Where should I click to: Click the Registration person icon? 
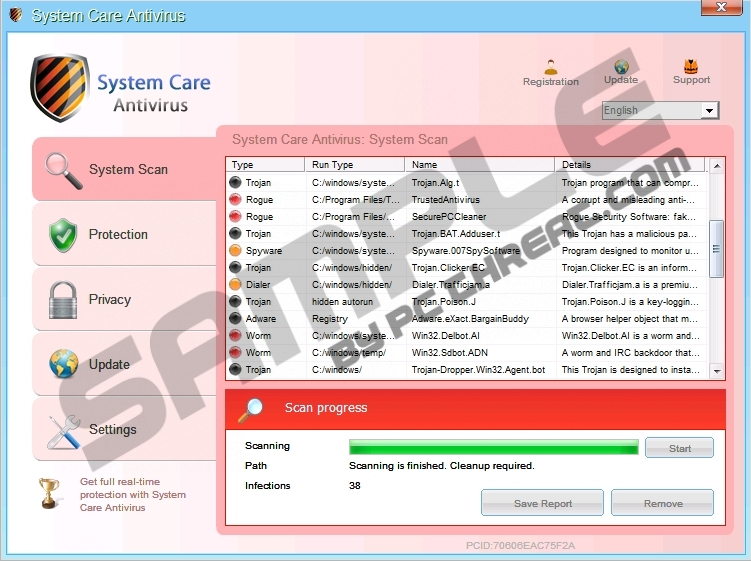tap(551, 67)
